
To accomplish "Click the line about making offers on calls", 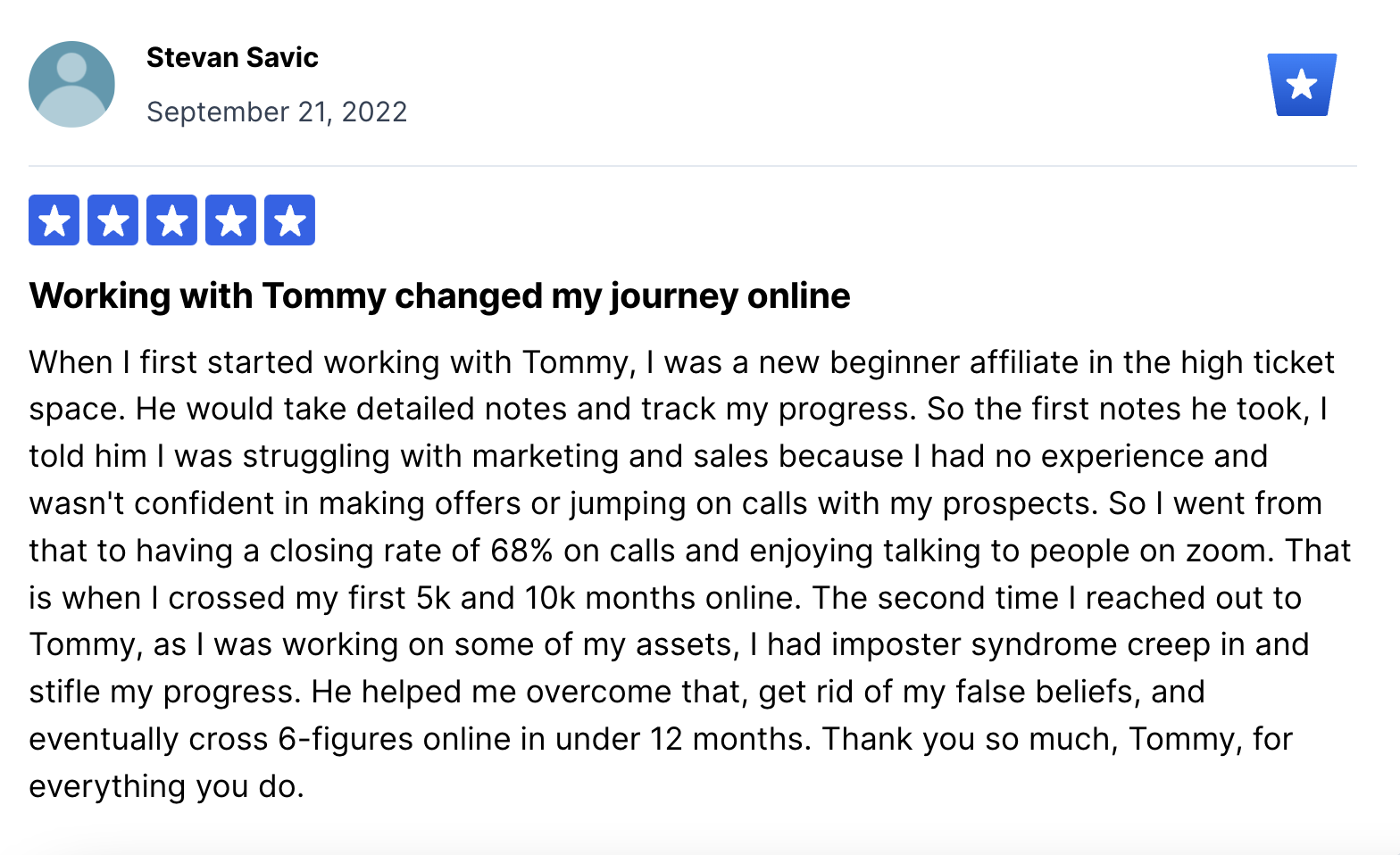I will (x=675, y=503).
